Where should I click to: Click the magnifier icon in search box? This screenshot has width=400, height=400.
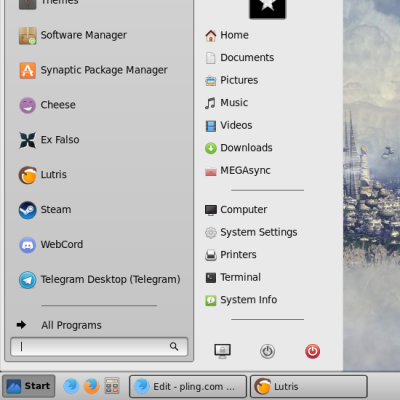click(174, 347)
